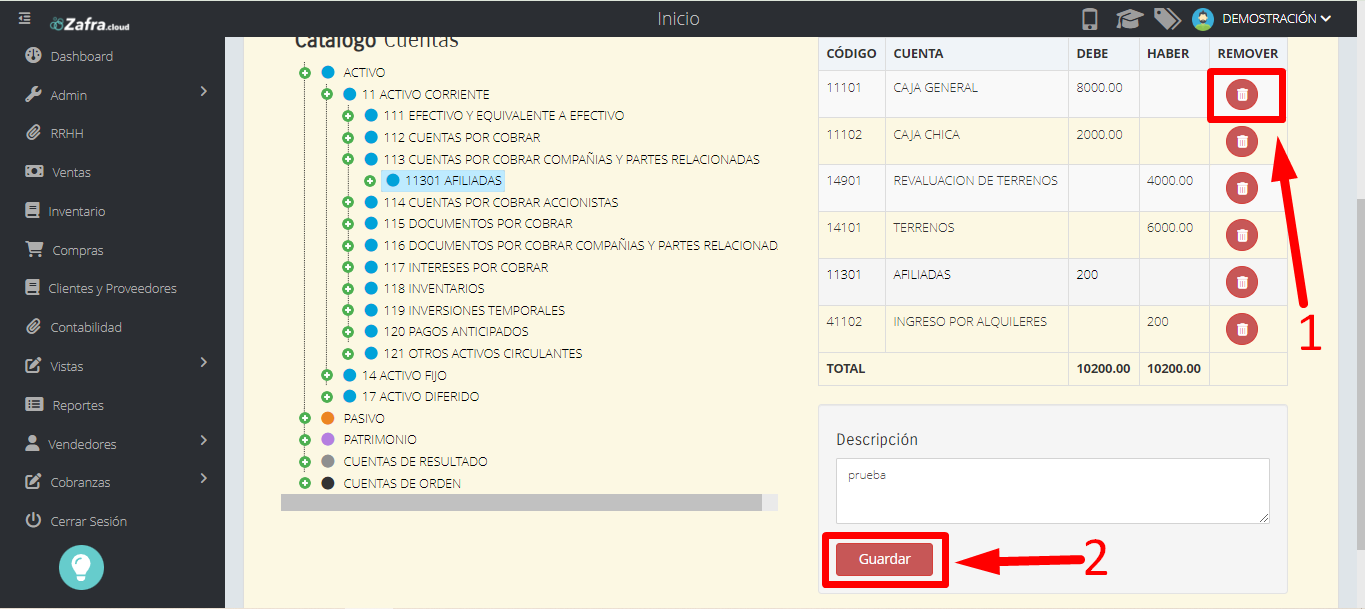Viewport: 1365px width, 609px height.
Task: Open the Inventario sidebar item
Action: [77, 211]
